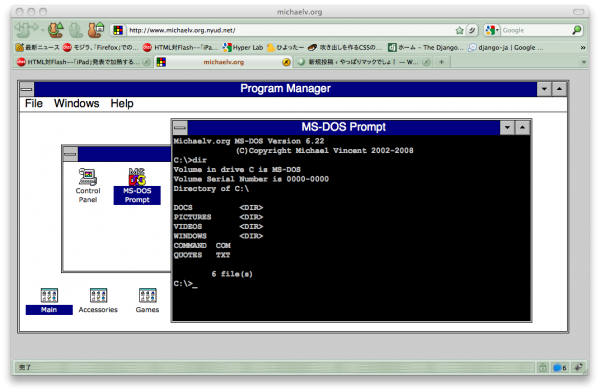The image size is (600, 392).
Task: Click the site favicon beside the URL
Action: [x=118, y=30]
